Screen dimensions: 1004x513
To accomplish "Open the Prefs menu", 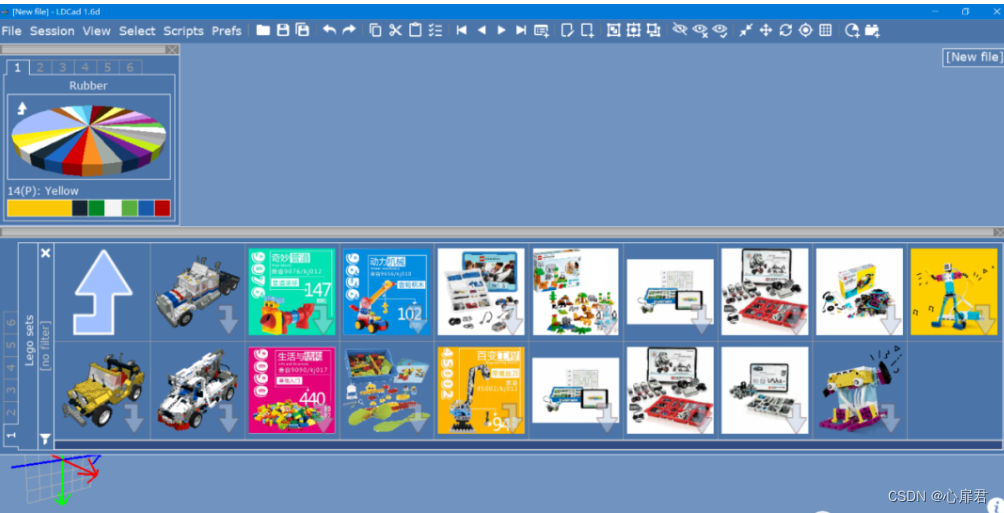I will coord(227,31).
